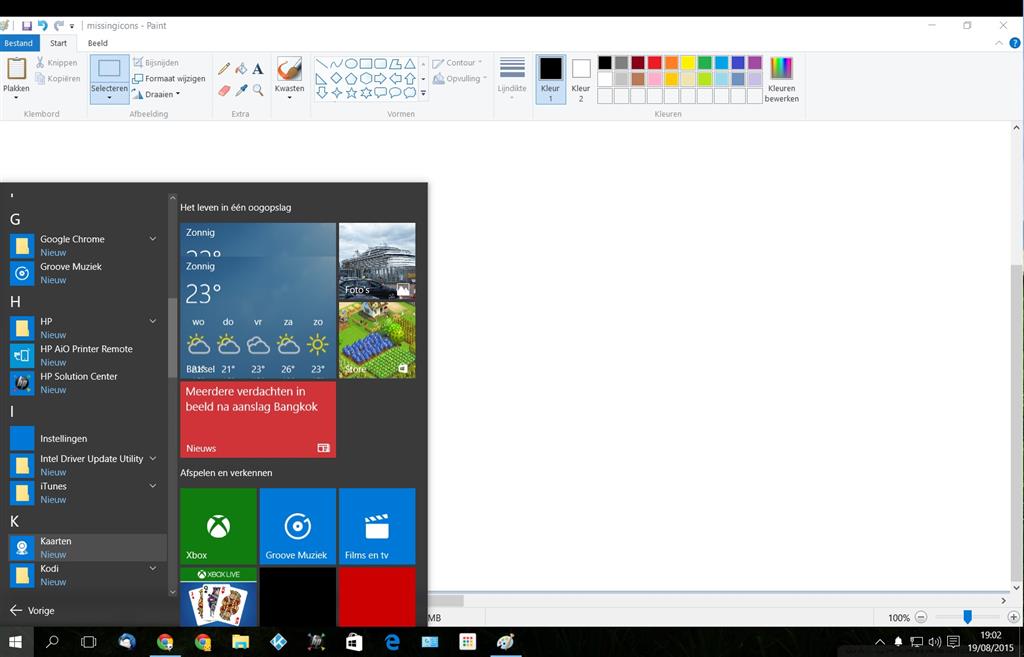Open the Nieuws headline tile
The image size is (1024, 657).
(258, 419)
